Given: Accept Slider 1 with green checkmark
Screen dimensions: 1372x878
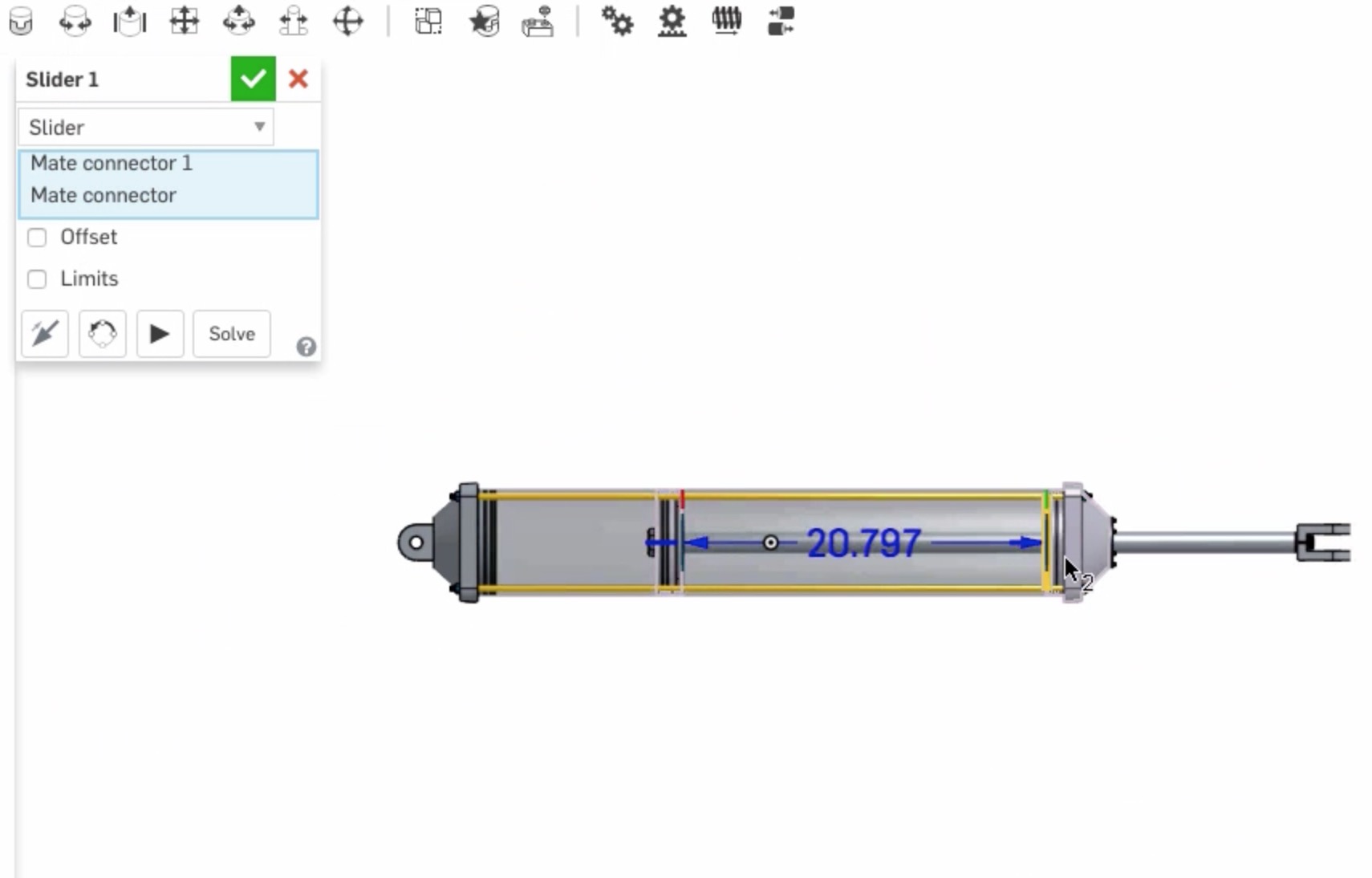Looking at the screenshot, I should (253, 79).
